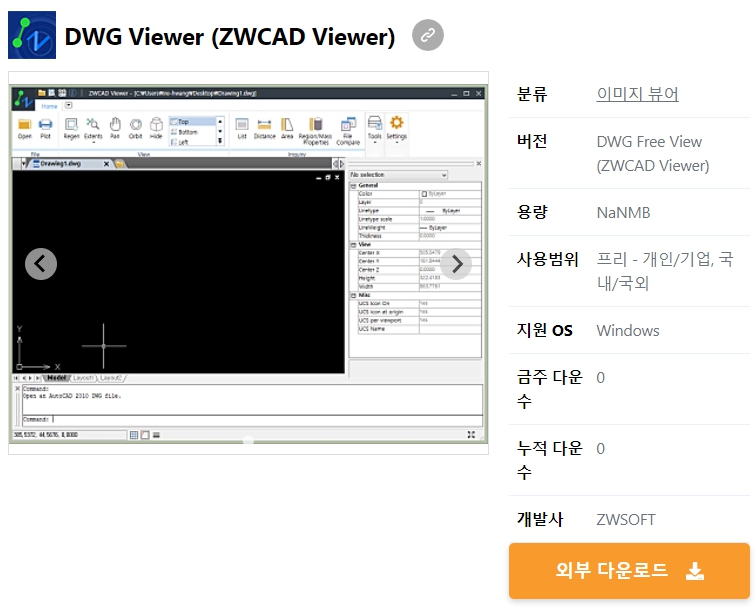This screenshot has height=607, width=755.
Task: Open the Settings gear dropdown
Action: (397, 130)
